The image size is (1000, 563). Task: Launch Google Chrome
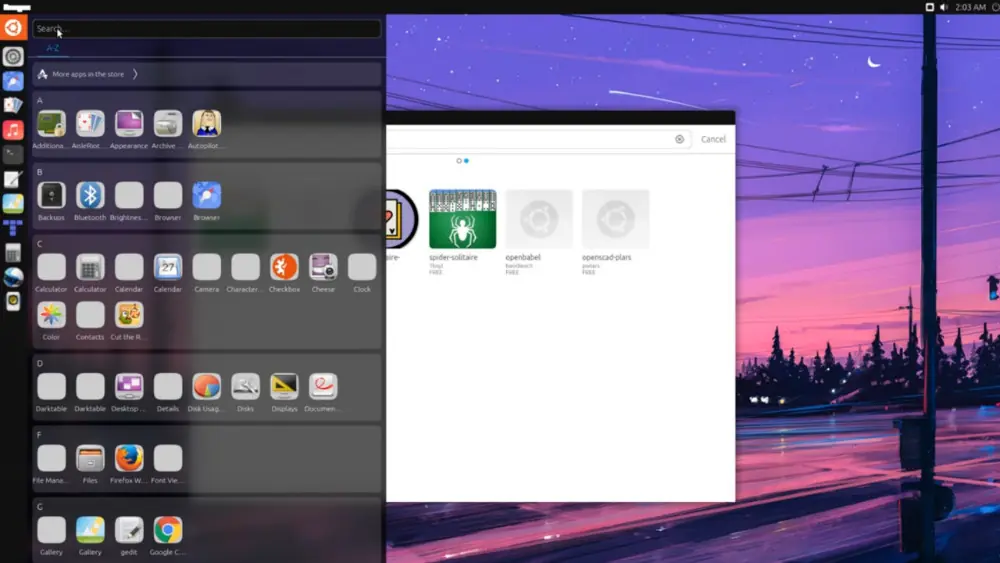point(168,530)
